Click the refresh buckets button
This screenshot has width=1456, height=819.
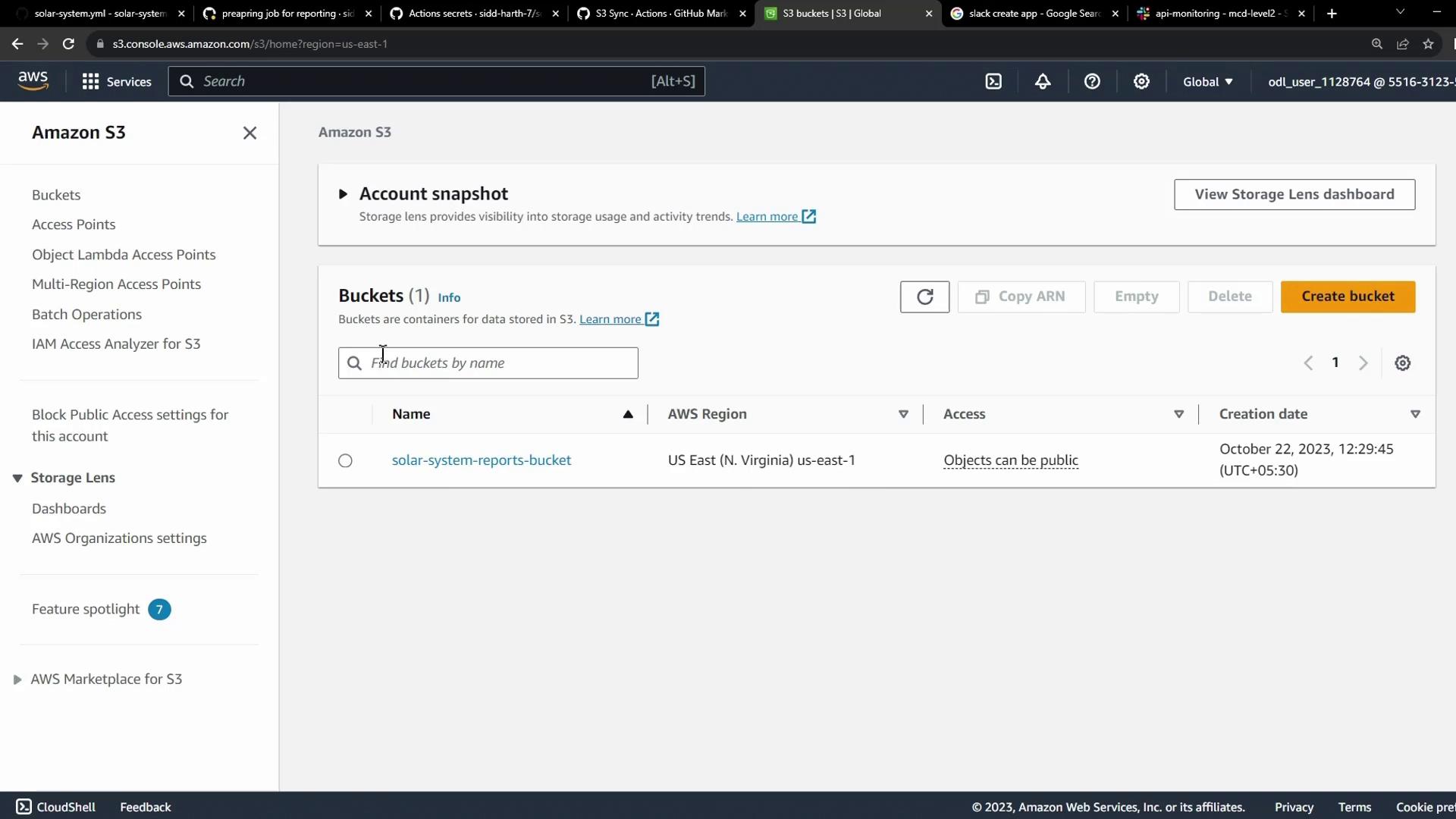click(x=924, y=297)
